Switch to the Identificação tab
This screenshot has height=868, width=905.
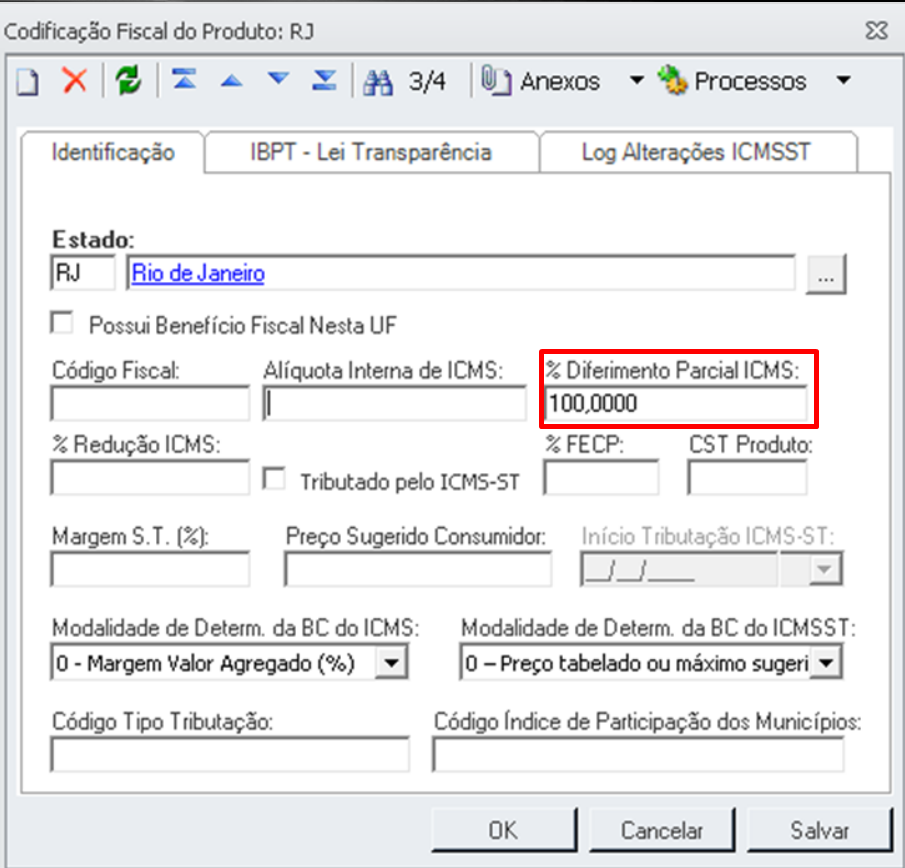click(x=113, y=152)
